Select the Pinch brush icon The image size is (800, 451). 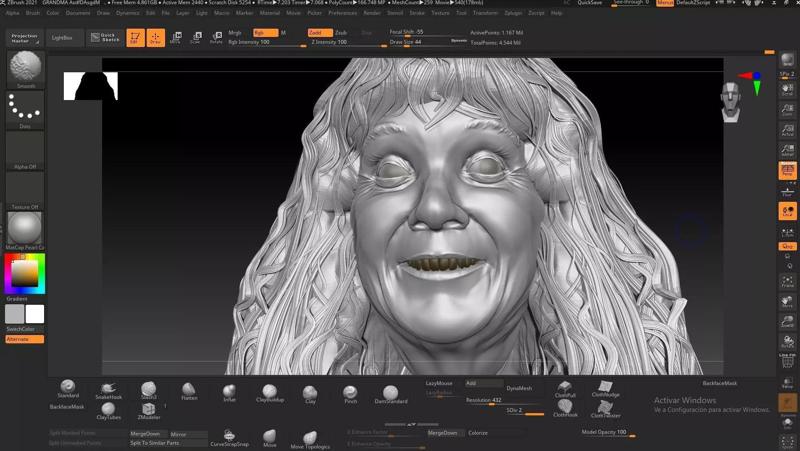coord(350,392)
